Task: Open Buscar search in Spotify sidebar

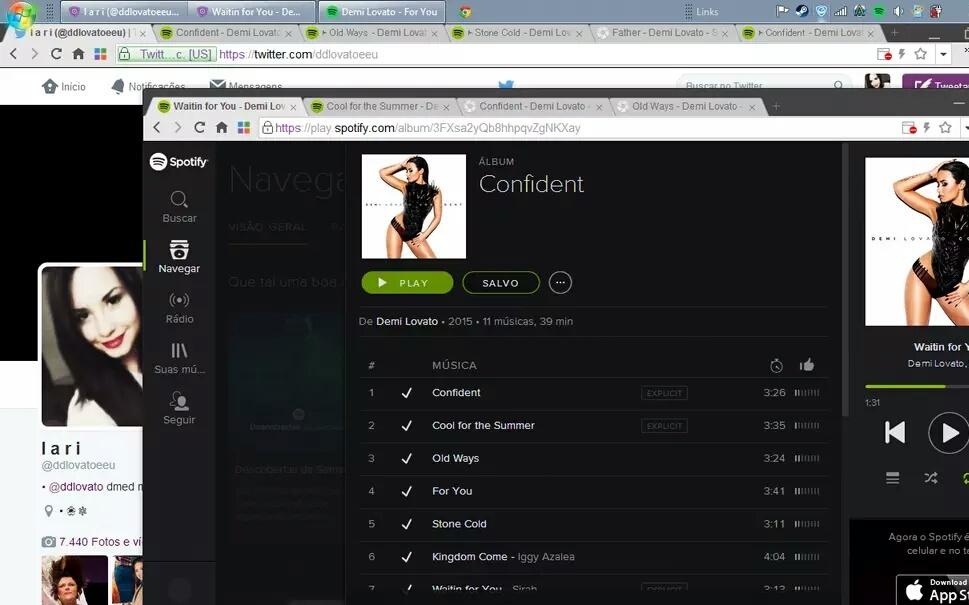Action: point(179,207)
